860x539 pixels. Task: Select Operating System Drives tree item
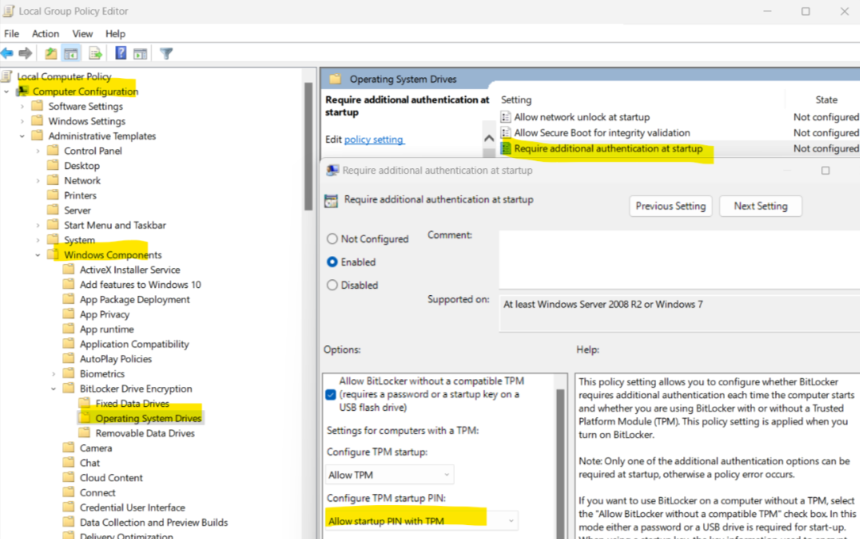(148, 418)
